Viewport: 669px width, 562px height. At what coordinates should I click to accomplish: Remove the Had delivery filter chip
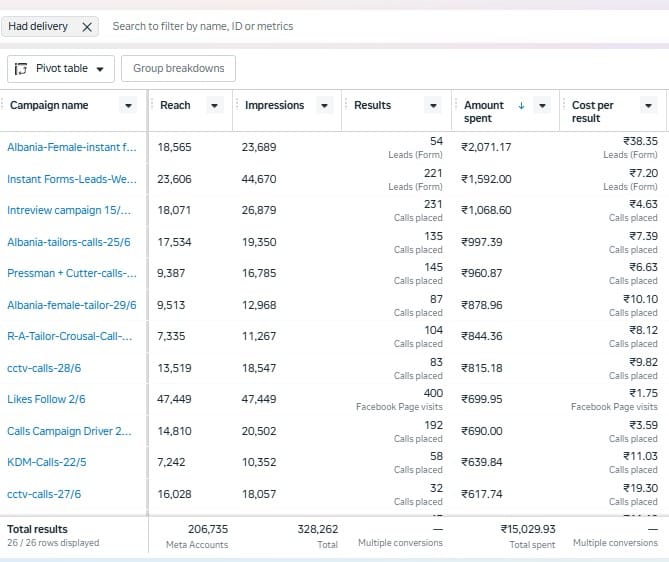click(87, 27)
